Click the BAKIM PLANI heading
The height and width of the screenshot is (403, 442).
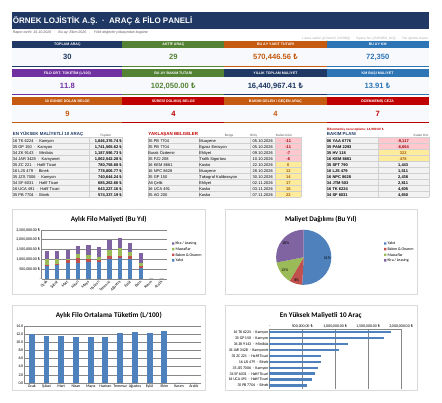pyautogui.click(x=341, y=133)
